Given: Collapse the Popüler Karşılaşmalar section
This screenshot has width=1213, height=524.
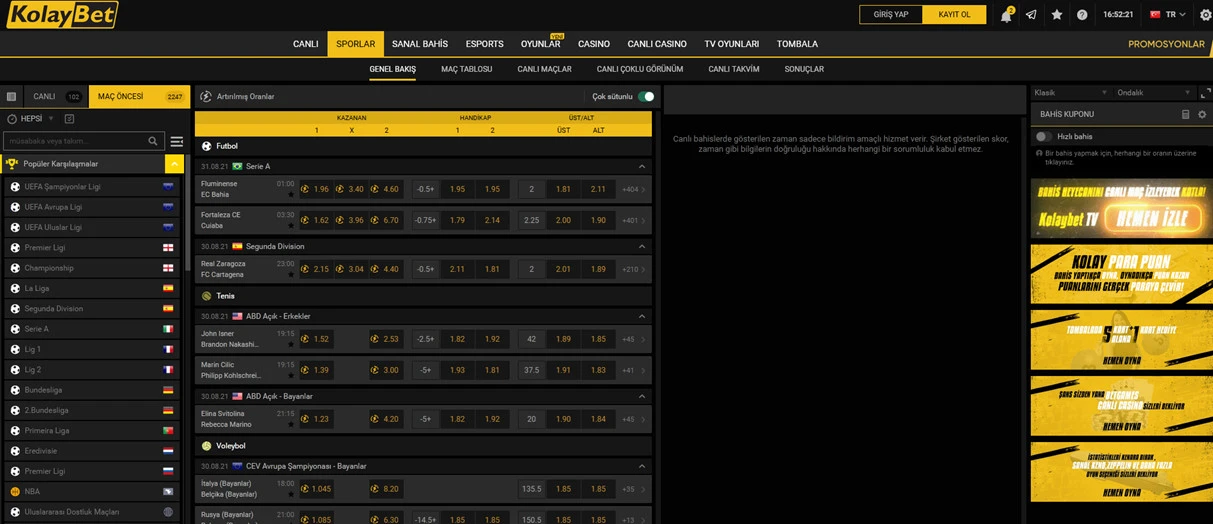Looking at the screenshot, I should tap(175, 163).
